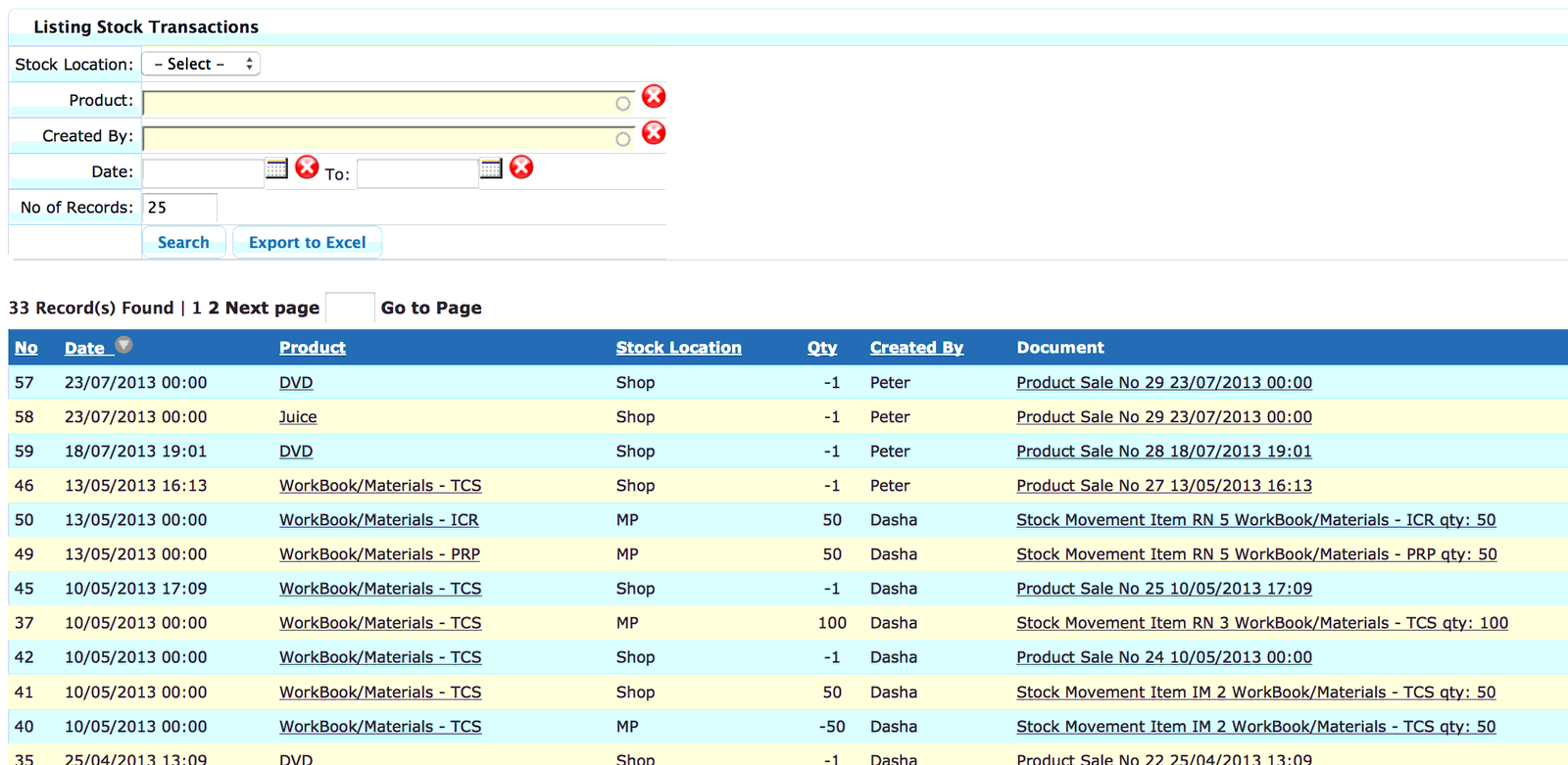The height and width of the screenshot is (765, 1568).
Task: Click the Product field lookup circle icon
Action: click(623, 104)
